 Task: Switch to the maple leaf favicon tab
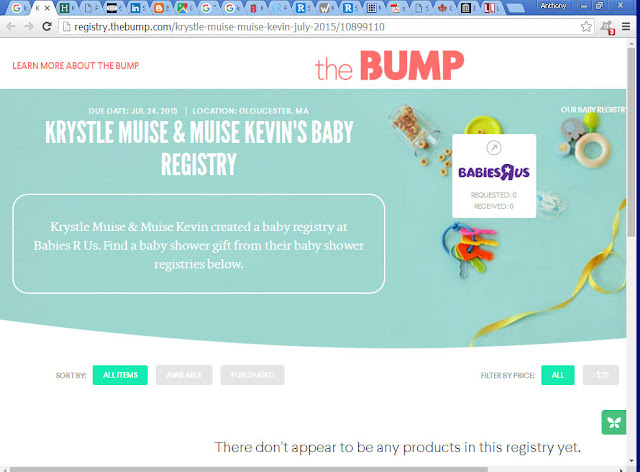(445, 7)
